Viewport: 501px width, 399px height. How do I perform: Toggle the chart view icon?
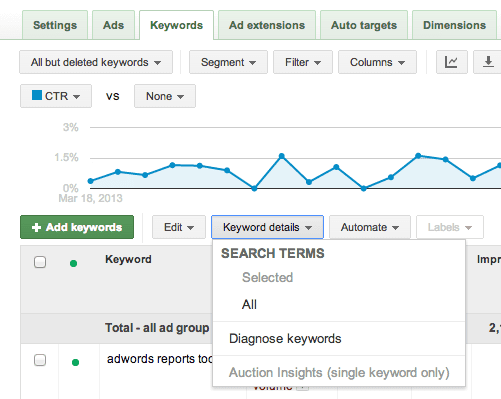(x=451, y=62)
